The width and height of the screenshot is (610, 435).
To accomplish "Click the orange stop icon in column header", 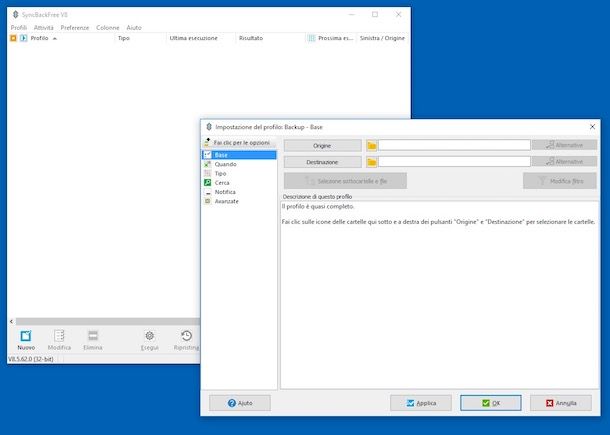I will pyautogui.click(x=13, y=38).
